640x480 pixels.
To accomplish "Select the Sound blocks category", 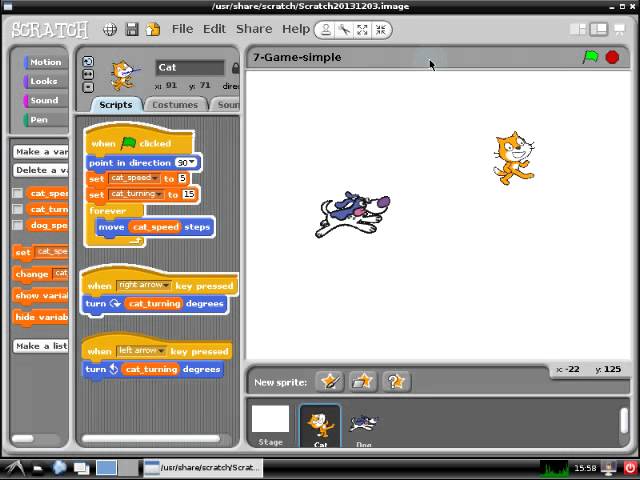I will [45, 100].
